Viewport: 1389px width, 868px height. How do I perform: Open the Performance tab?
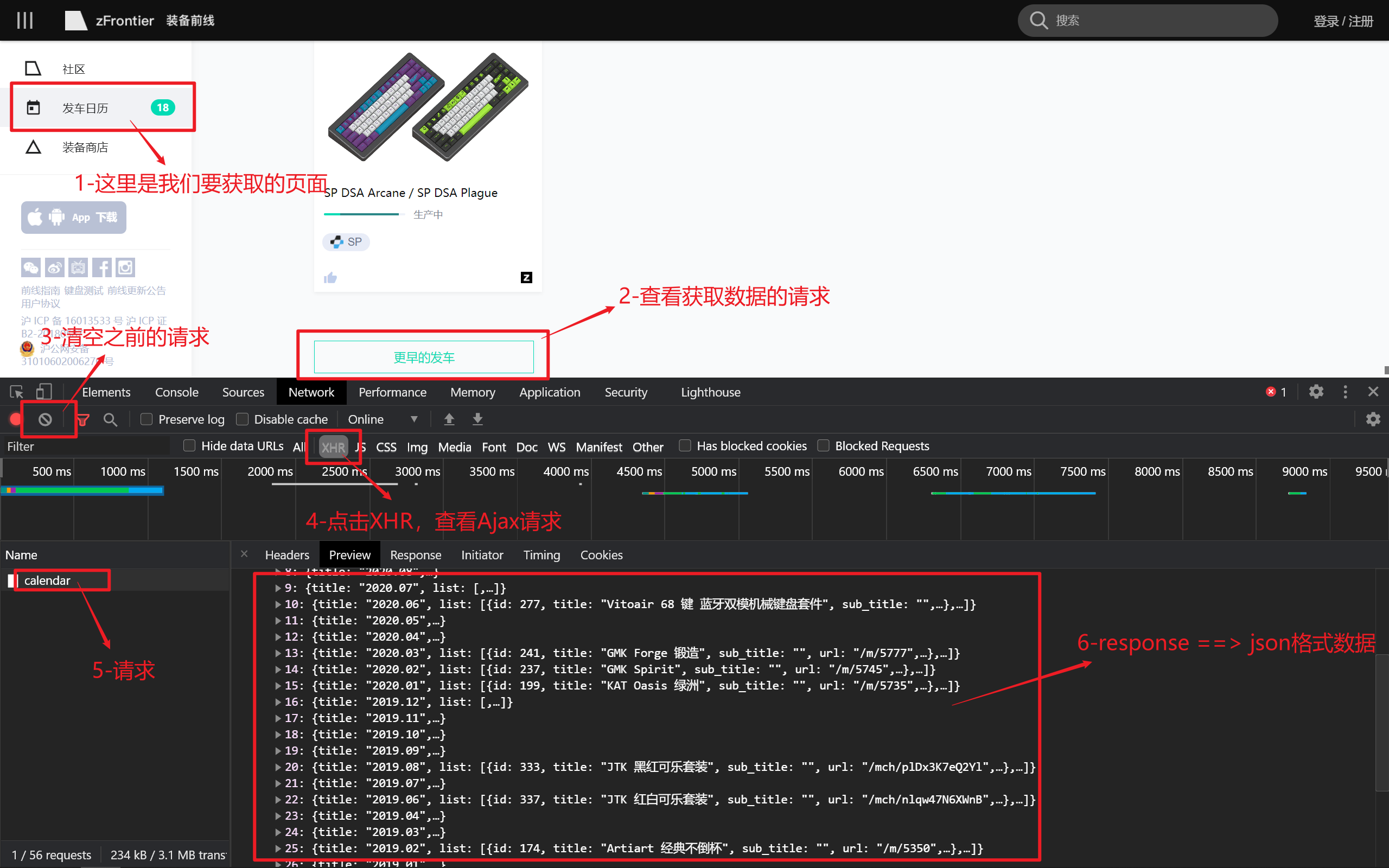coord(393,392)
